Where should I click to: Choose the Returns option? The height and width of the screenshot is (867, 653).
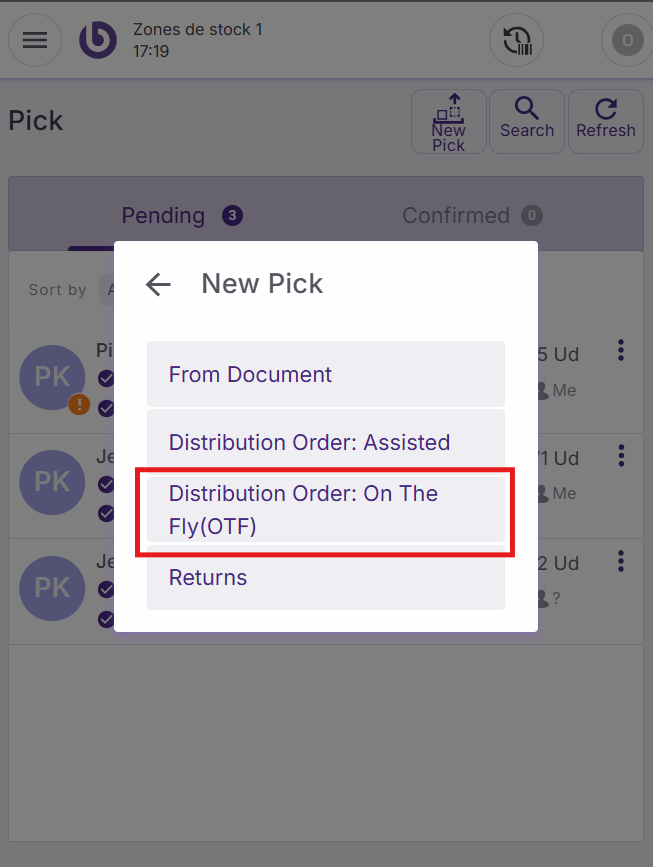325,578
